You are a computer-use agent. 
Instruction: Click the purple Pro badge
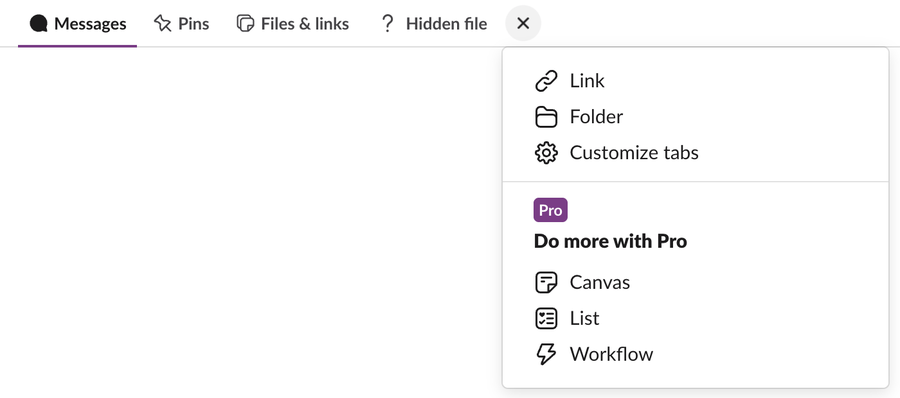tap(550, 210)
